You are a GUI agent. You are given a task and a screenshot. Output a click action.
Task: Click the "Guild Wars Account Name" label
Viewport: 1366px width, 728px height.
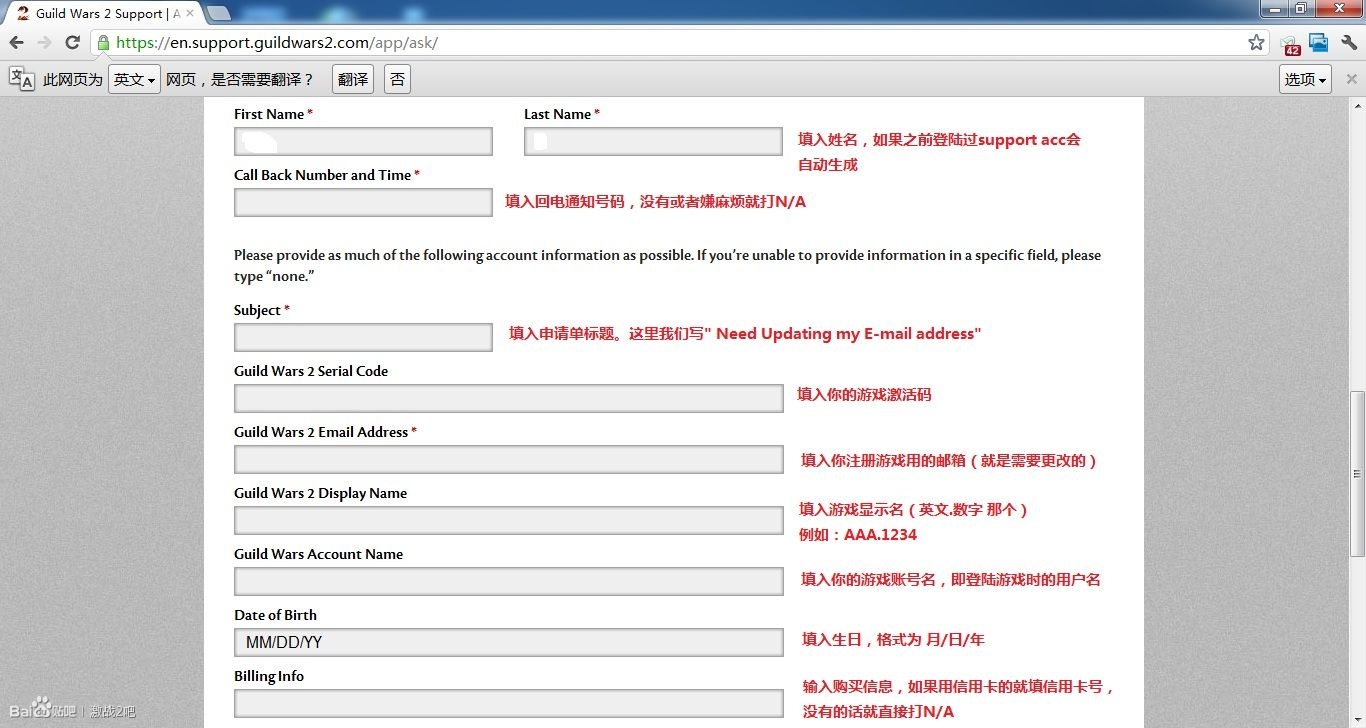[318, 554]
